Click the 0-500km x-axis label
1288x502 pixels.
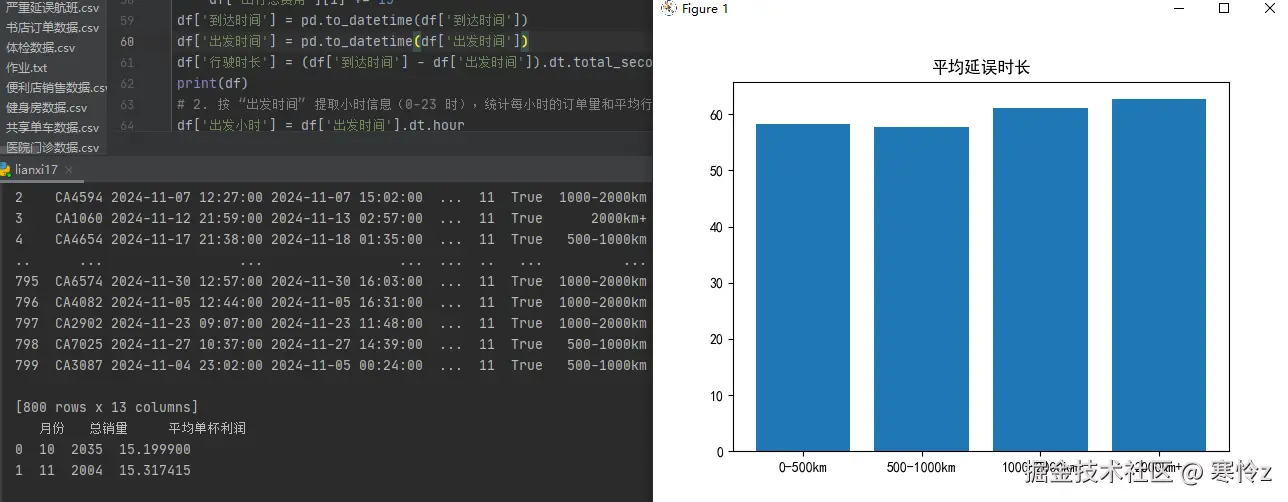803,467
